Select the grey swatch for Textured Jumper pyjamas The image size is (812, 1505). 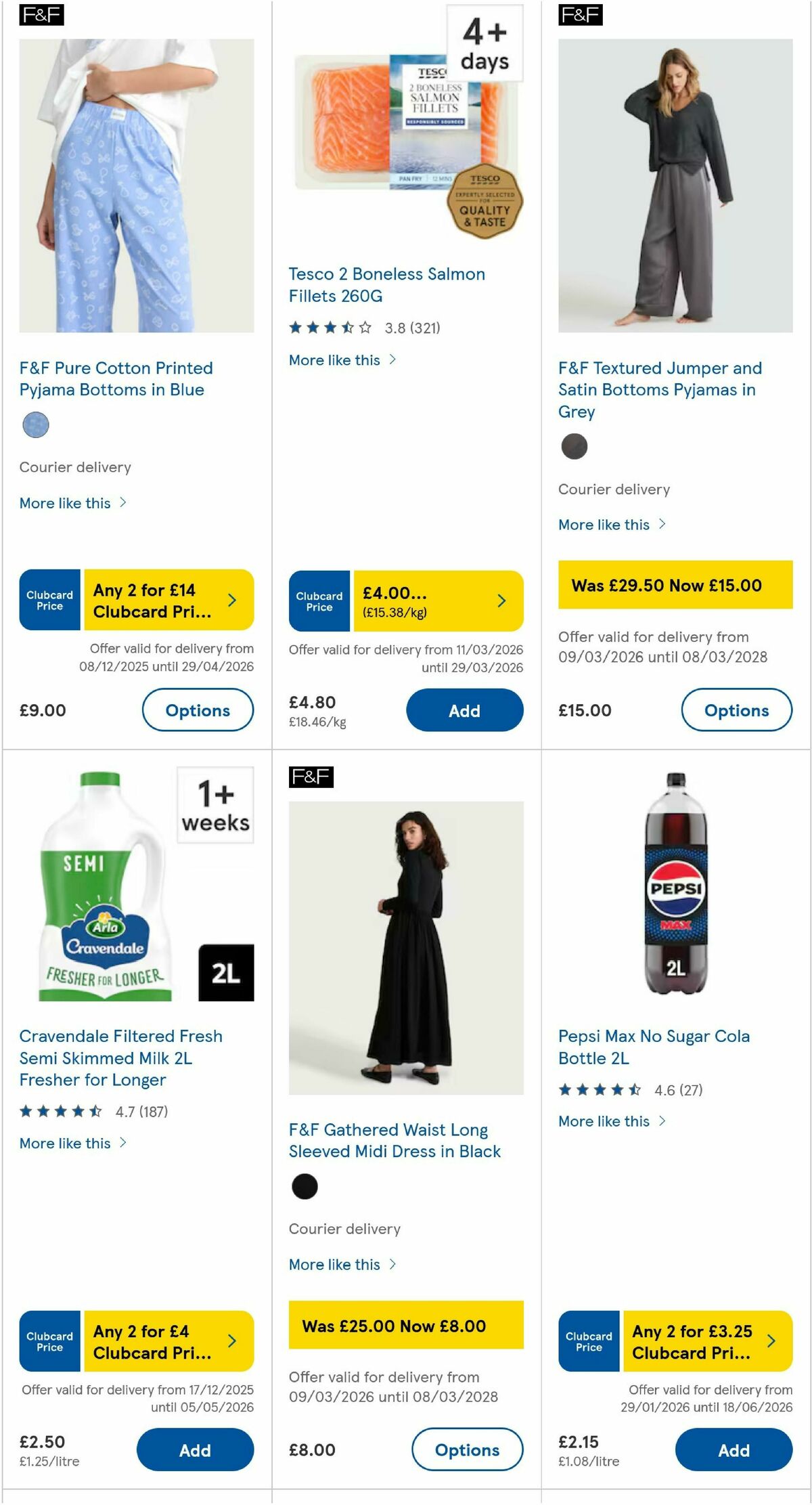click(574, 447)
